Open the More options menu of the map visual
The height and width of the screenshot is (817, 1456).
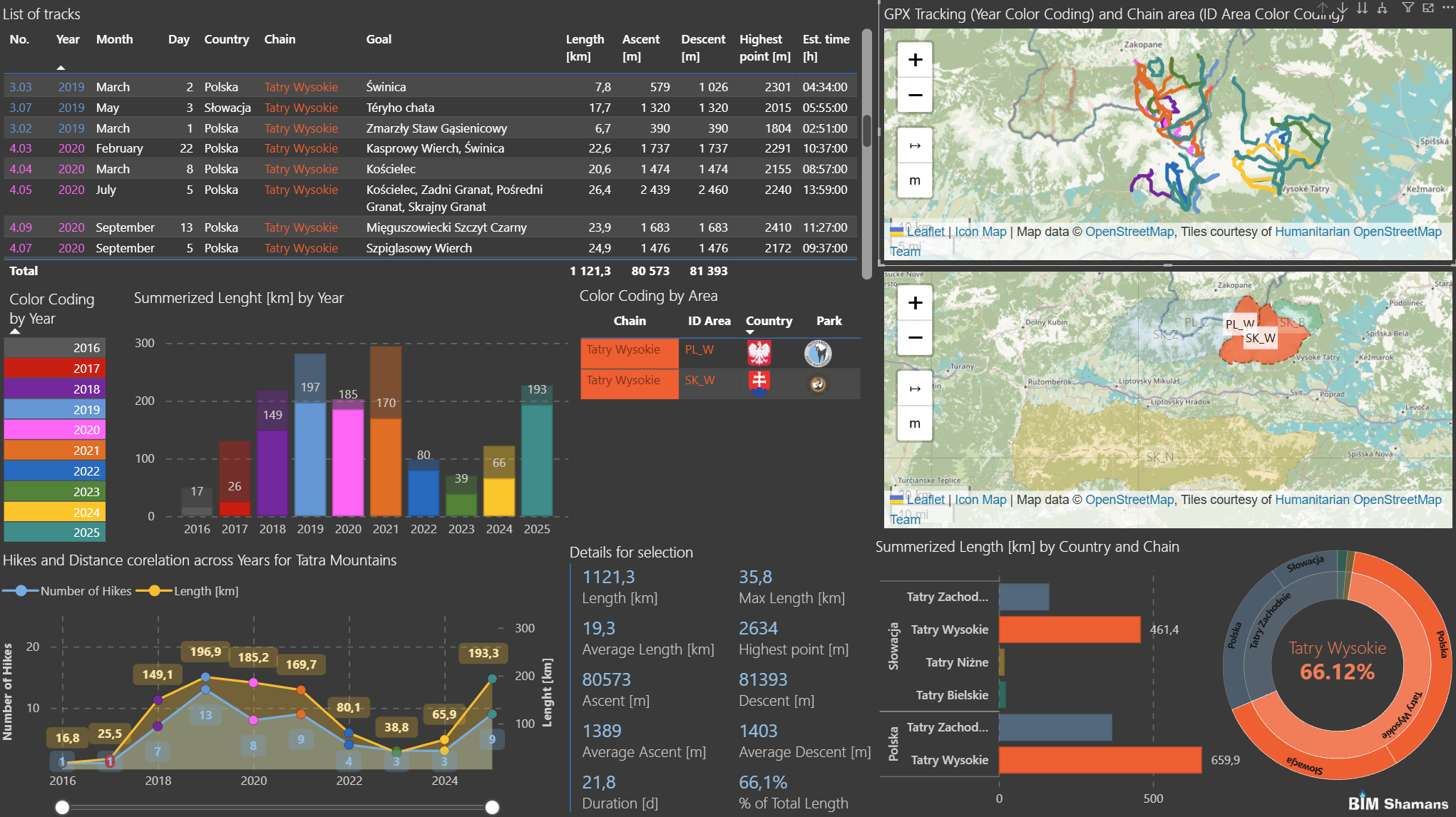click(1447, 8)
